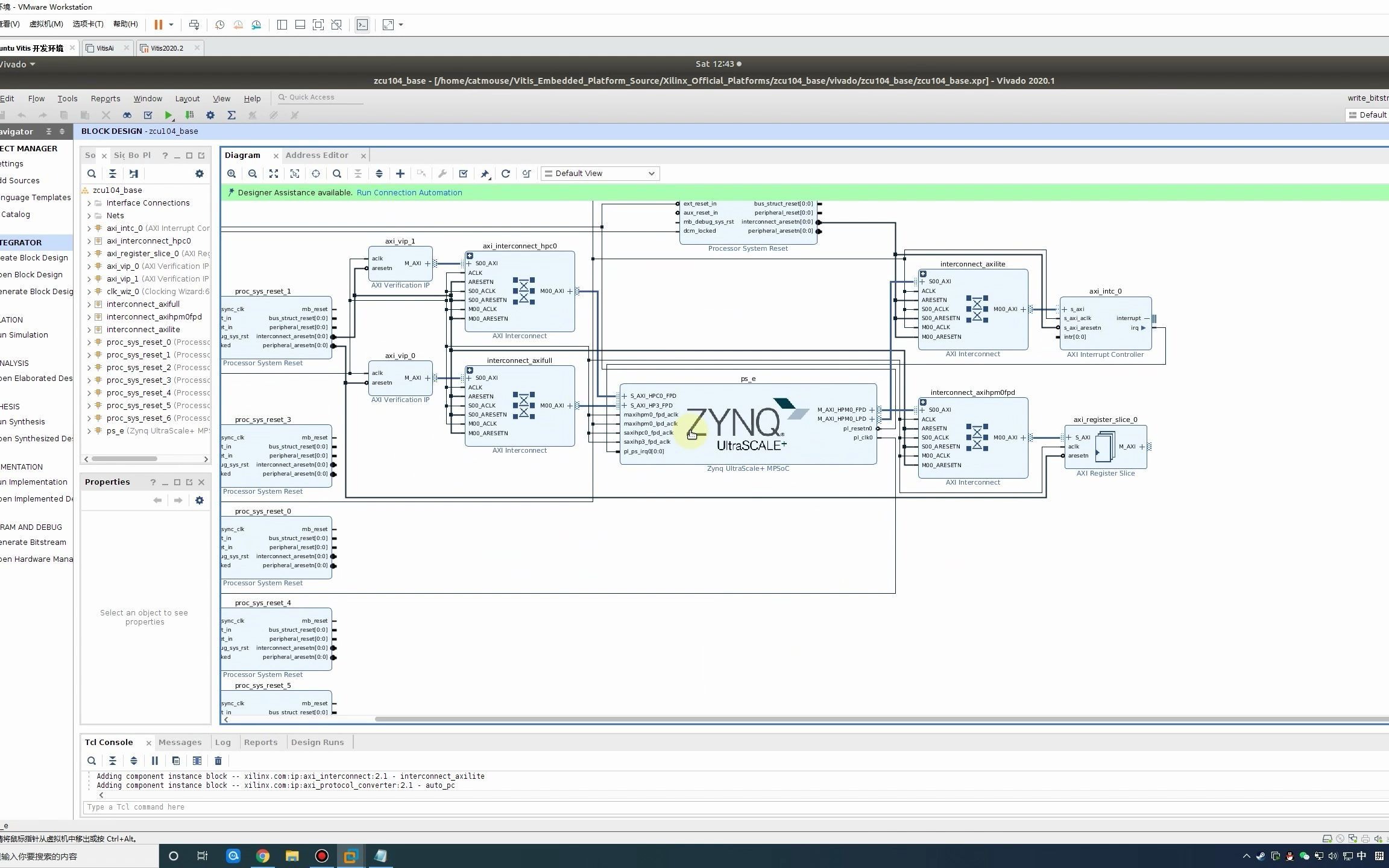Screen dimensions: 1389x868
Task: Click Run Implementation in Flow Navigator
Action: pos(34,482)
